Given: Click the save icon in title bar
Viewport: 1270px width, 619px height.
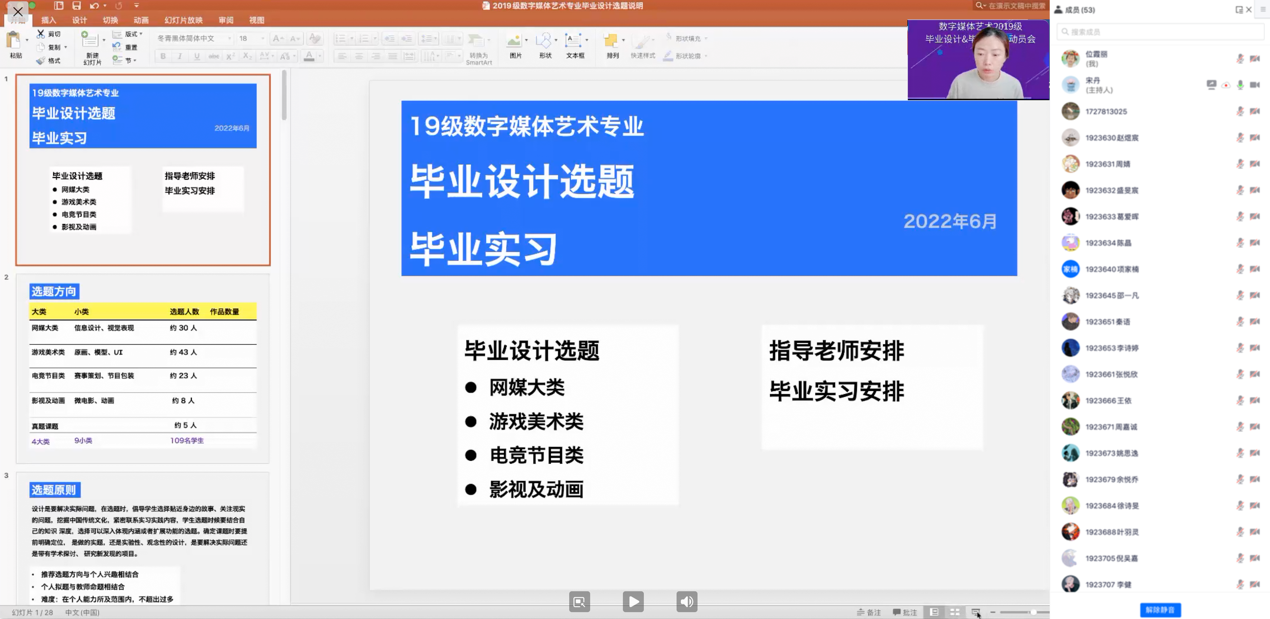Looking at the screenshot, I should pyautogui.click(x=76, y=6).
